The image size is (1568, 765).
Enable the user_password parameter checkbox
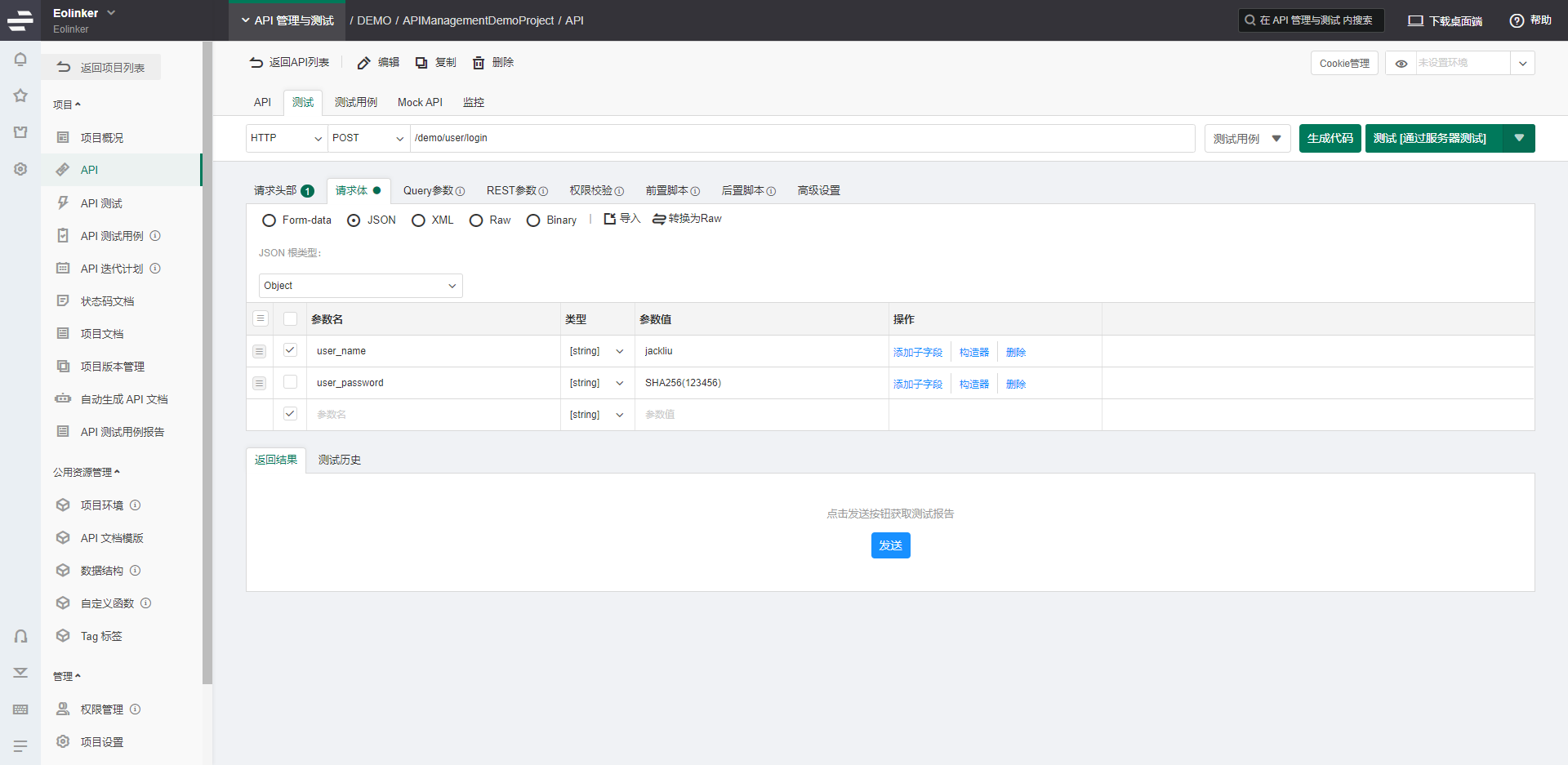[x=290, y=382]
